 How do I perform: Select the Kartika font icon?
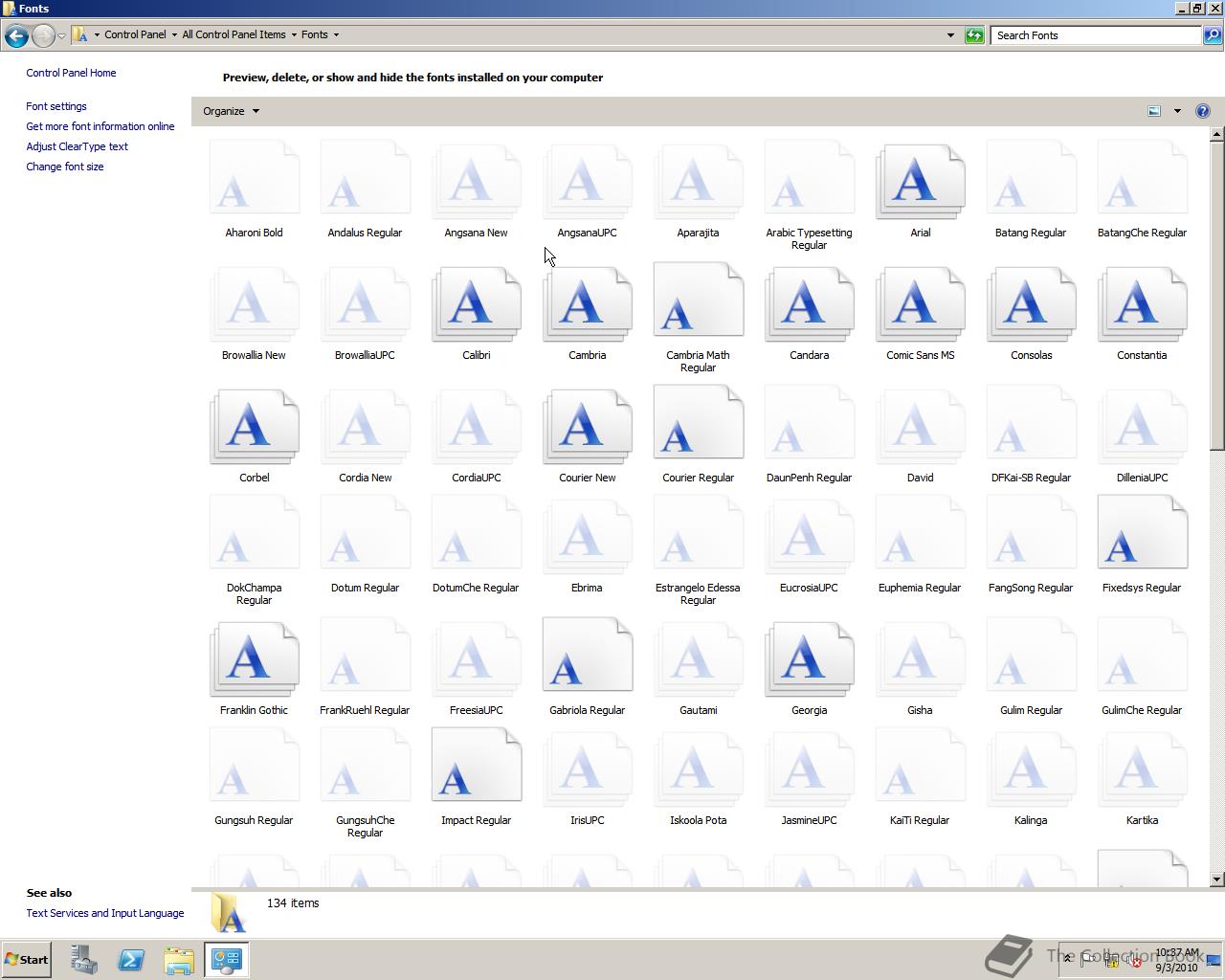1142,768
